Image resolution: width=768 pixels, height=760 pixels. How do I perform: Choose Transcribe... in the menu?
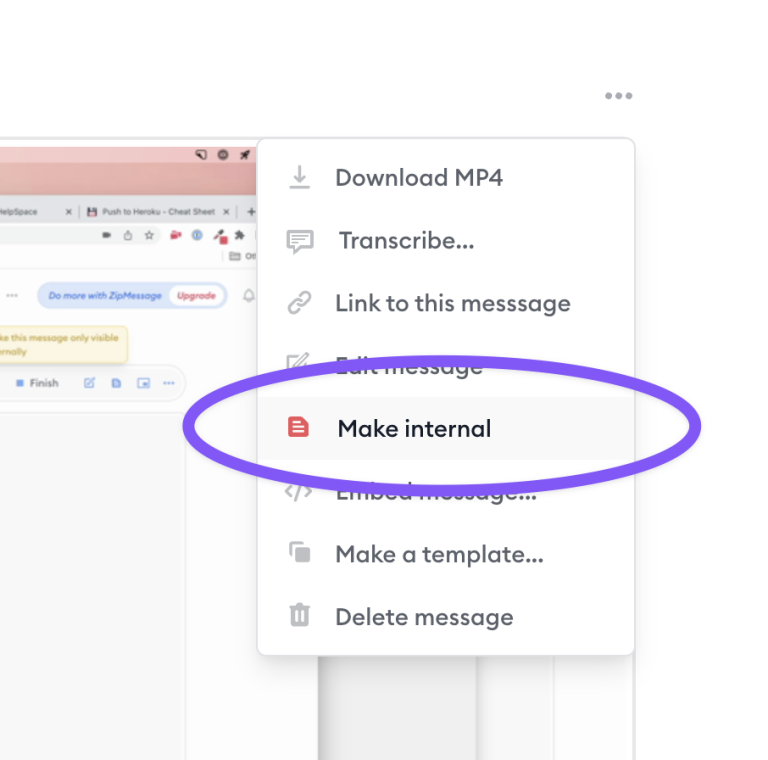(x=446, y=240)
